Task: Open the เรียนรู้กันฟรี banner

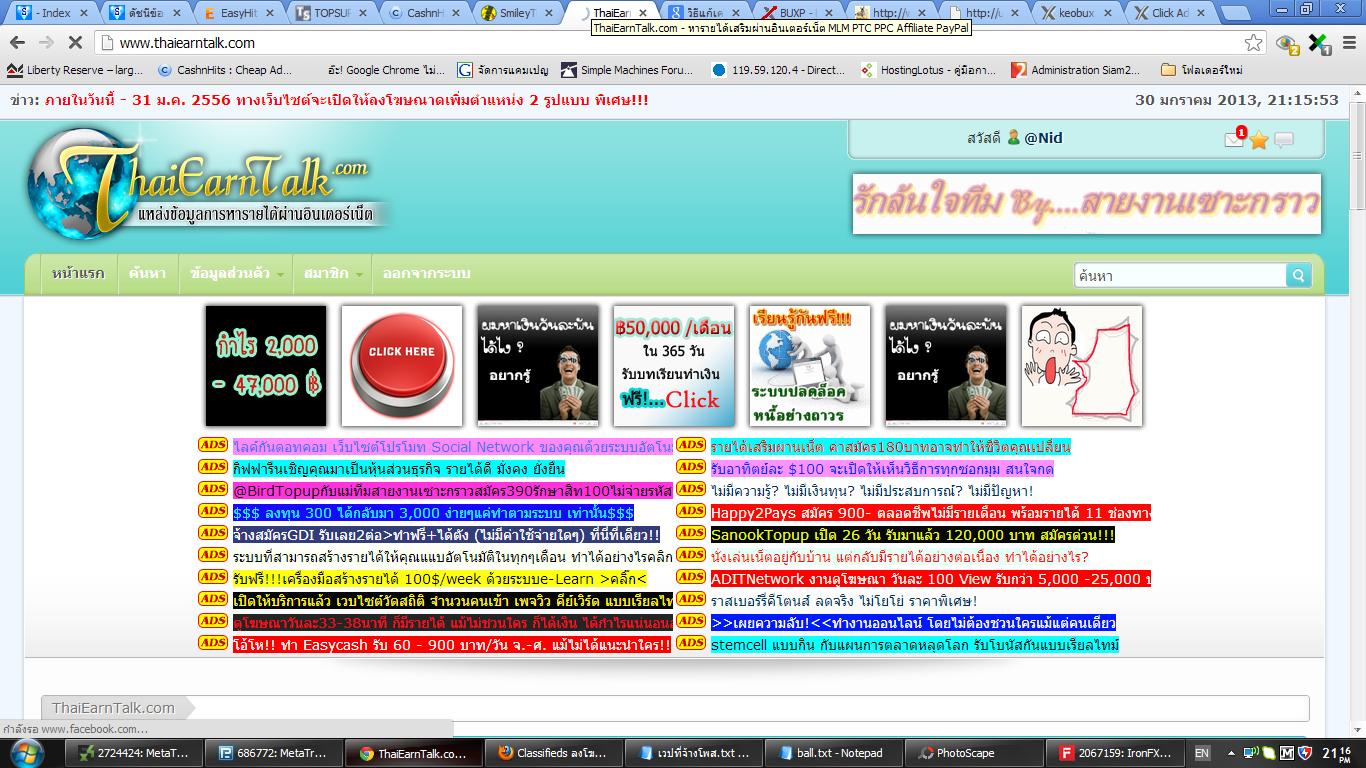Action: pyautogui.click(x=810, y=366)
